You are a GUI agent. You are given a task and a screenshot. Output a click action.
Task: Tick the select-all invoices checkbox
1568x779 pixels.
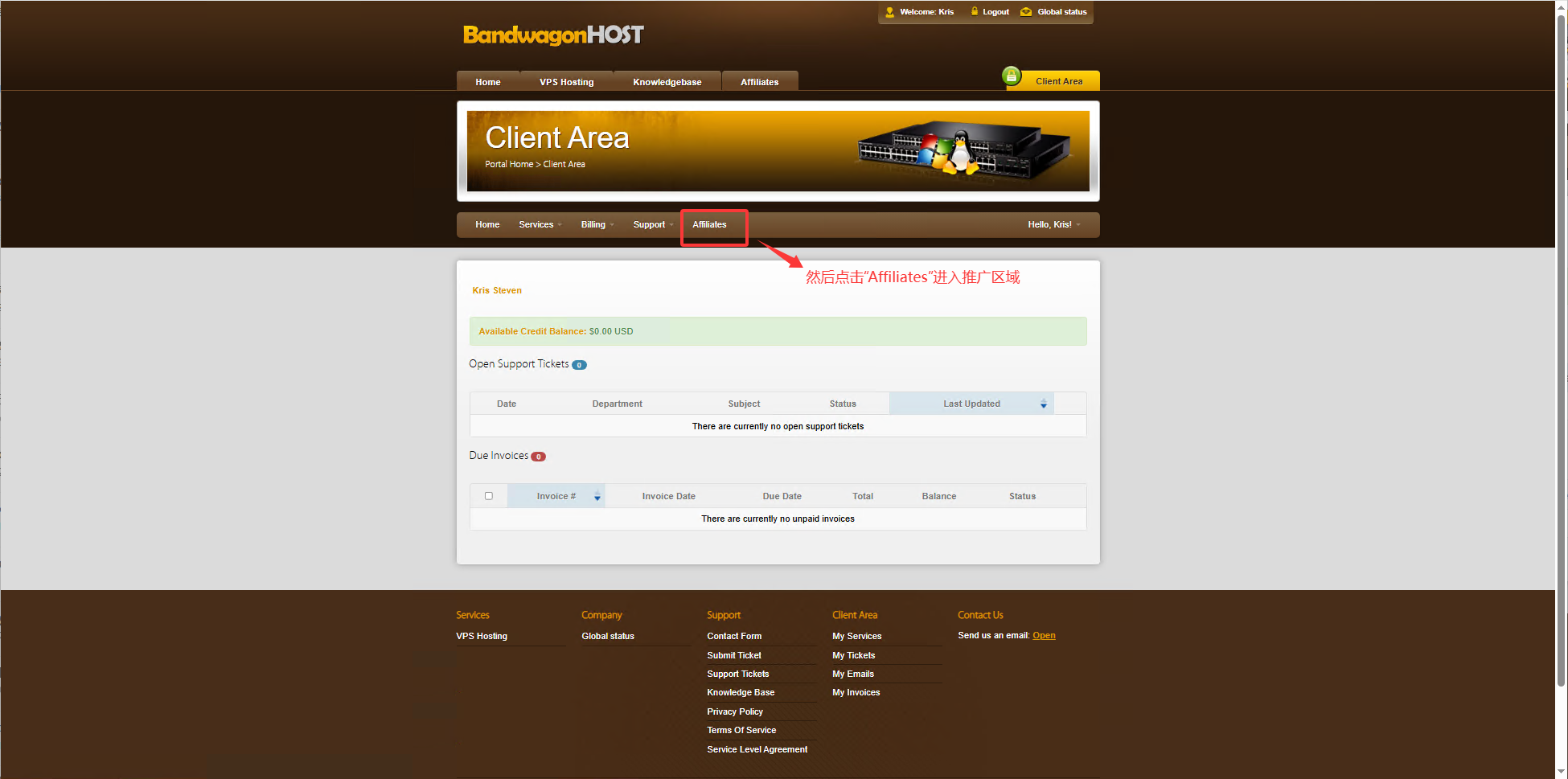[488, 496]
